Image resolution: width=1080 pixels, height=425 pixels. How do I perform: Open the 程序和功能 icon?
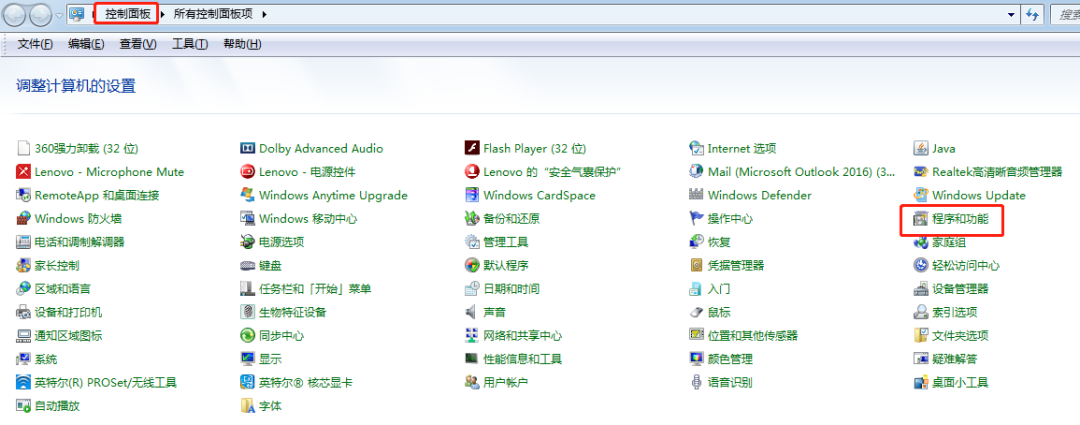pos(921,219)
